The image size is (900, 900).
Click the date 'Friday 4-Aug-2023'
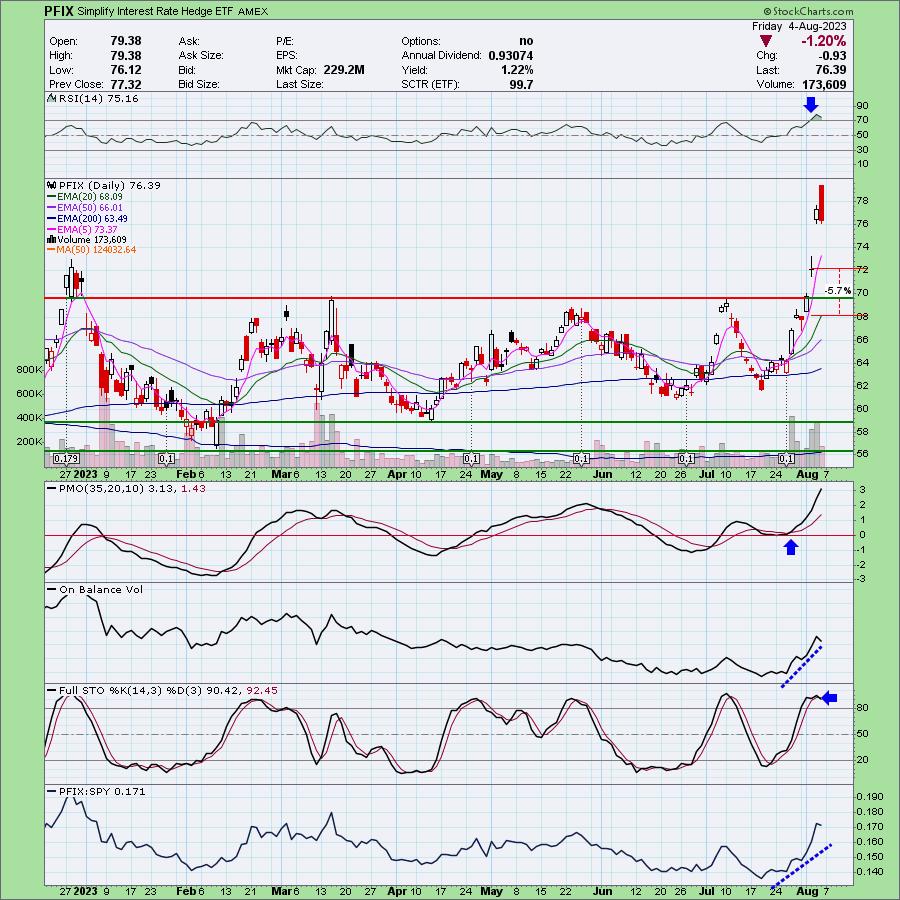point(799,26)
